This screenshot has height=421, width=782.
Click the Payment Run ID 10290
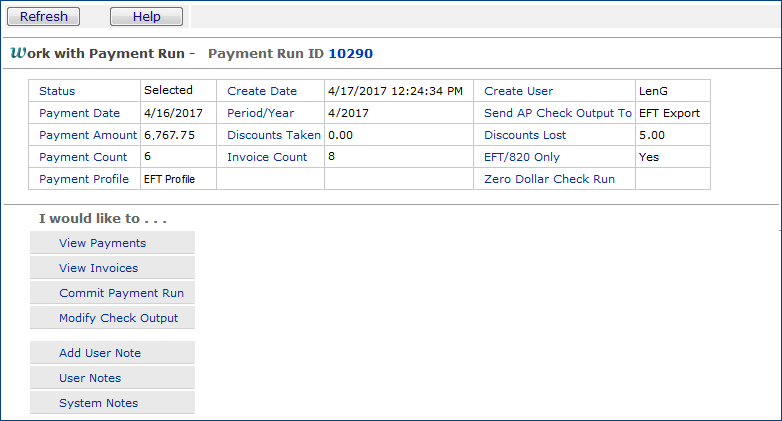[350, 53]
